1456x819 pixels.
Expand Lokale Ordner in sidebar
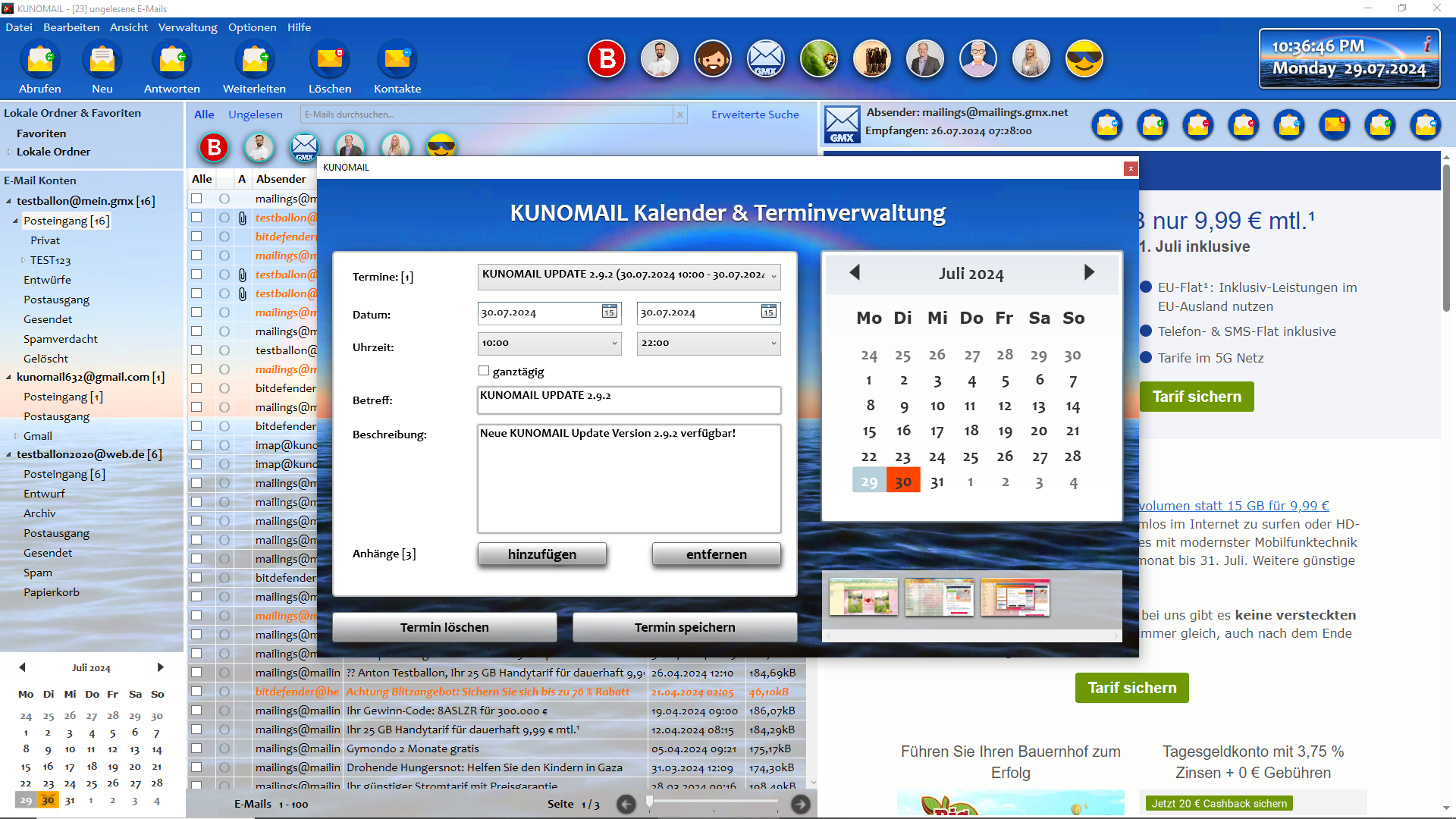[9, 152]
